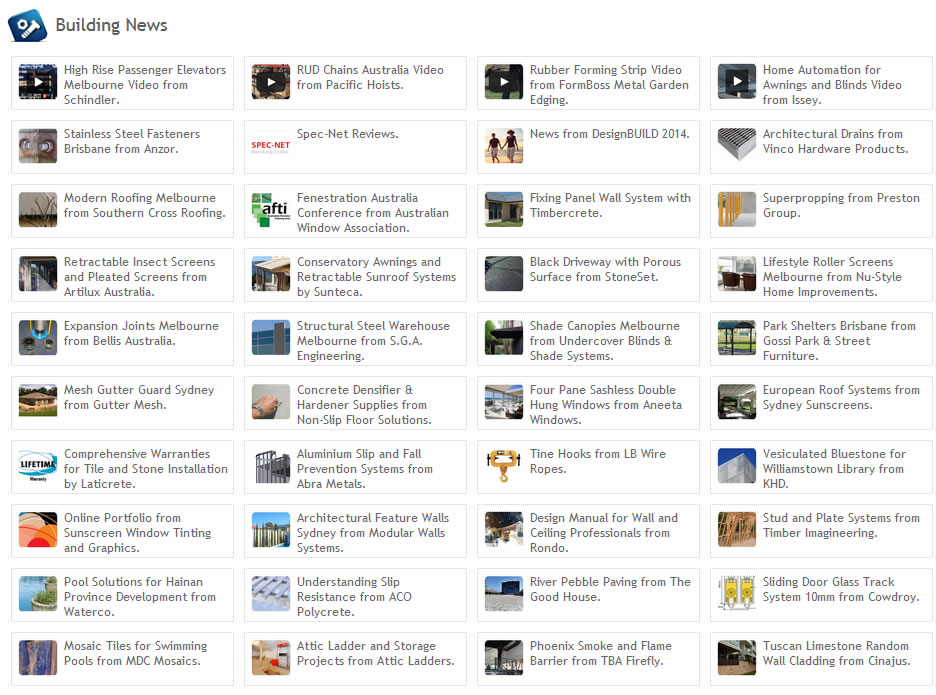
Task: Open Mesh Gutter Guard Sydney article link
Action: pyautogui.click(x=139, y=397)
